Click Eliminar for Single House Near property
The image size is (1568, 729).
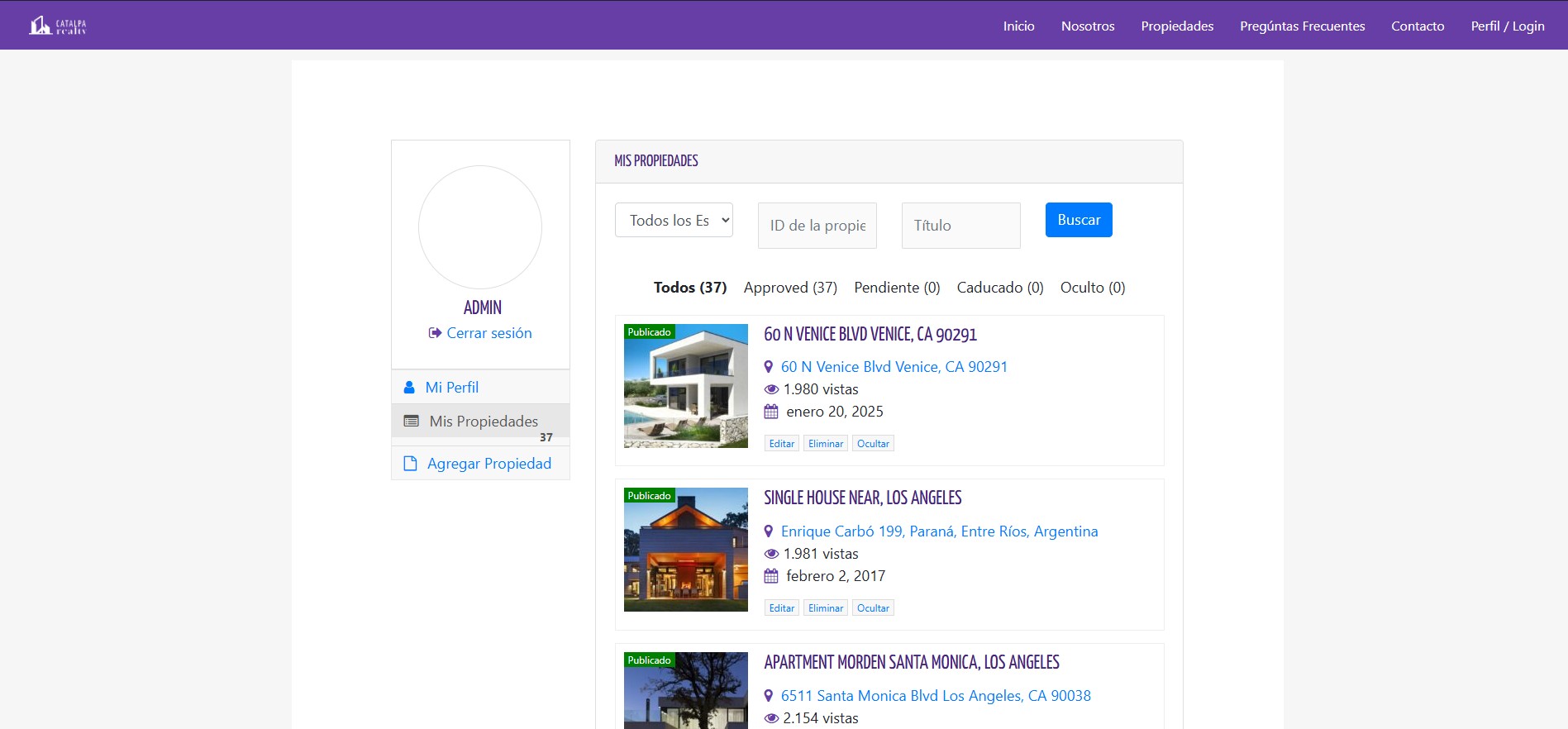tap(826, 608)
